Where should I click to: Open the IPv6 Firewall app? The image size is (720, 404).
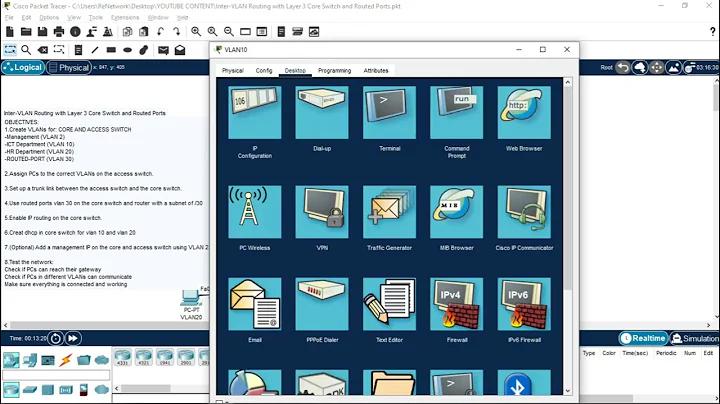524,304
